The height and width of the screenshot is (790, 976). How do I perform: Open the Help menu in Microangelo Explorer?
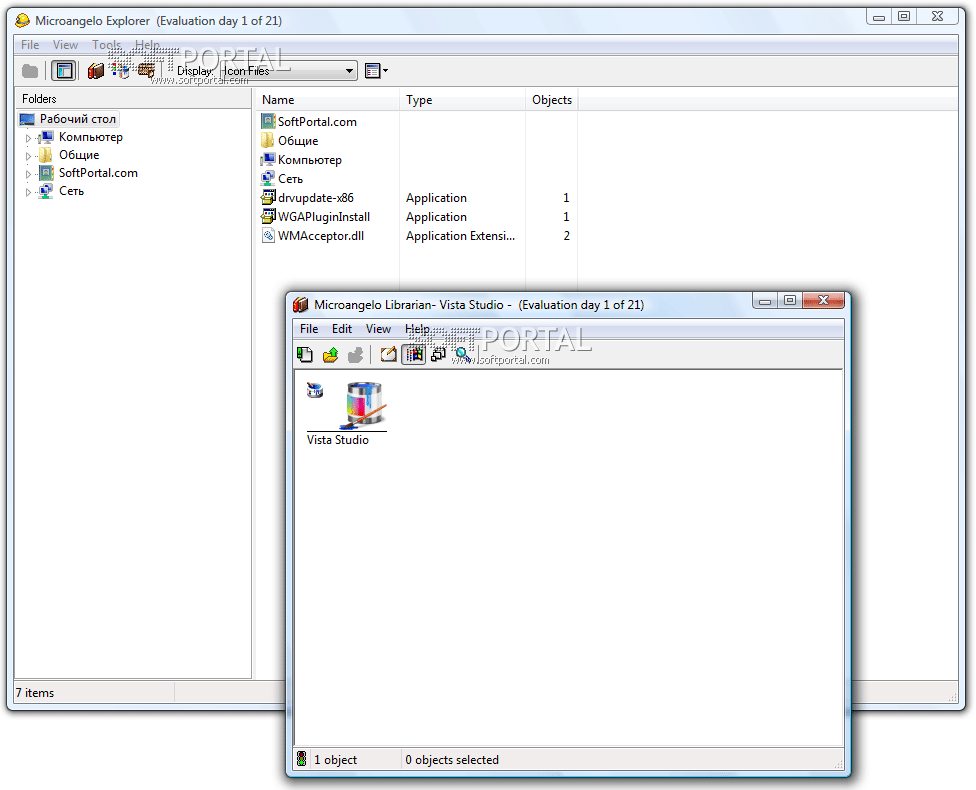tap(147, 45)
